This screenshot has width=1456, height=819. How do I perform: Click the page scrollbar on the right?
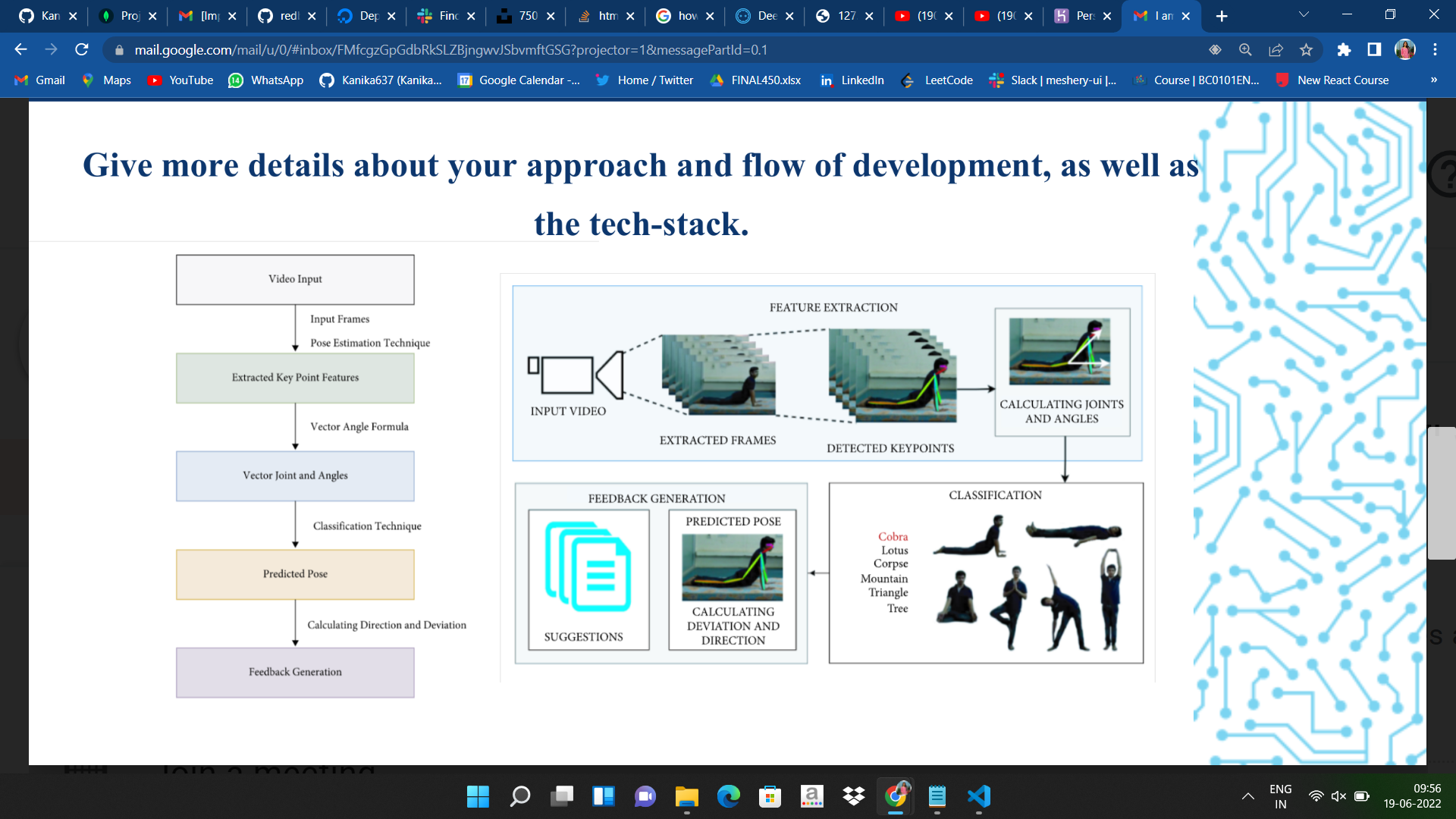point(1444,493)
